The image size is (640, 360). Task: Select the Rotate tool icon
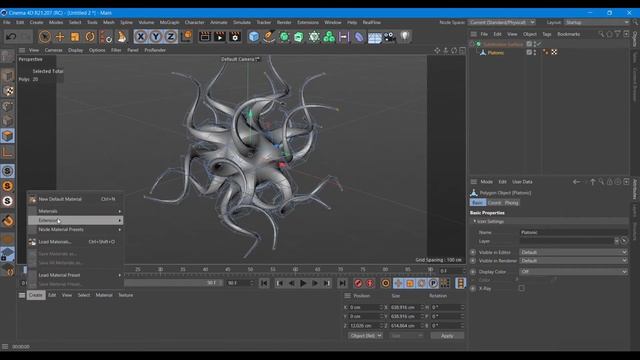[90, 37]
